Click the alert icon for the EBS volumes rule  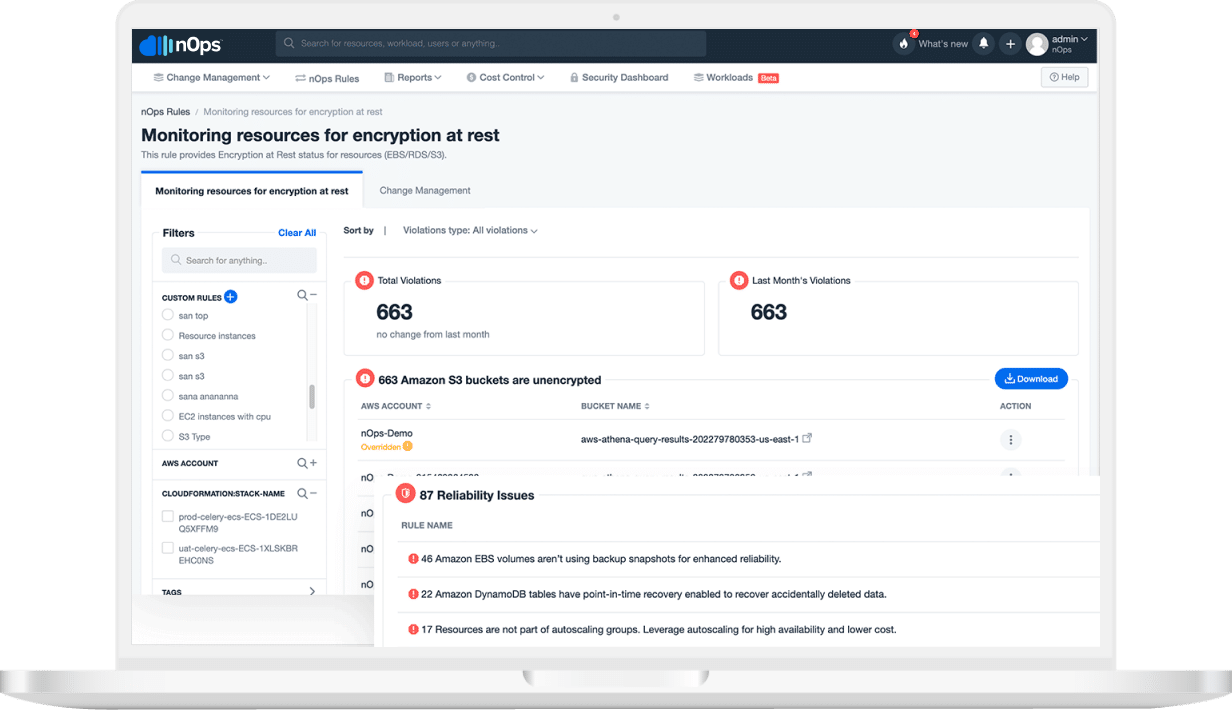coord(413,559)
